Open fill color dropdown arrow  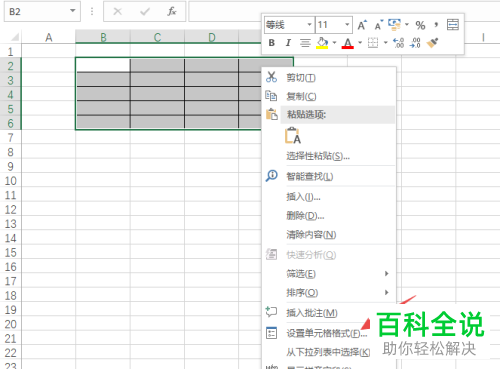click(x=334, y=43)
